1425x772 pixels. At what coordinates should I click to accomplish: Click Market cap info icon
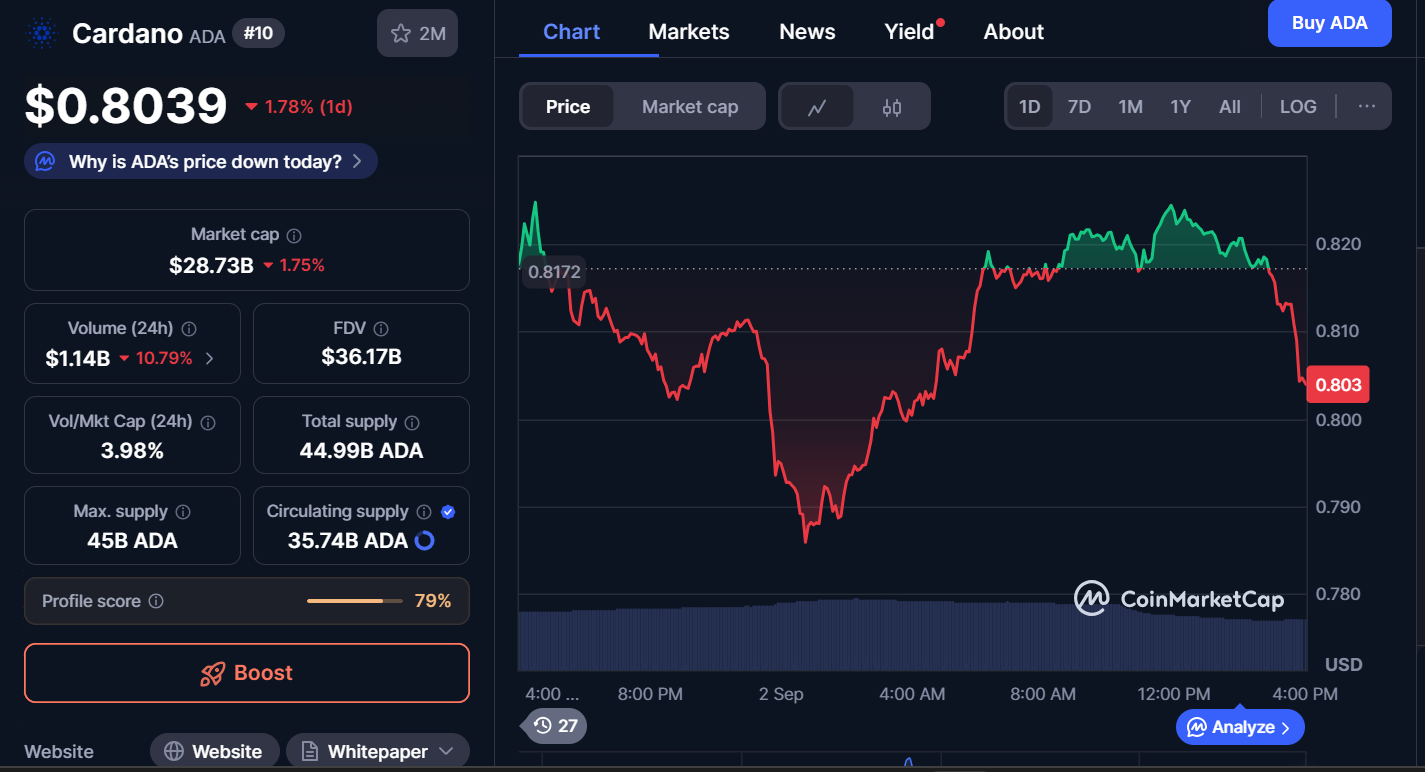[x=294, y=235]
